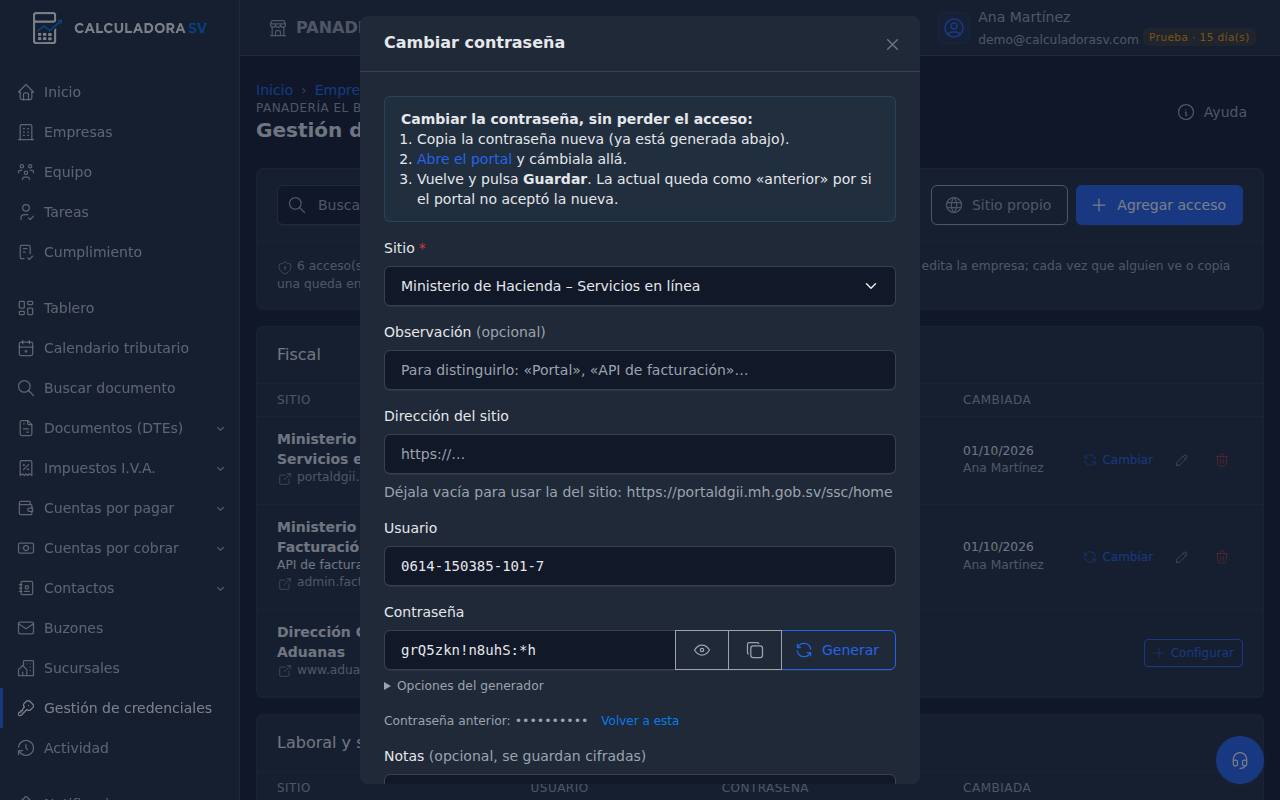The width and height of the screenshot is (1280, 800).
Task: Delete the first Ministerio de Hacienda access
Action: [1222, 460]
